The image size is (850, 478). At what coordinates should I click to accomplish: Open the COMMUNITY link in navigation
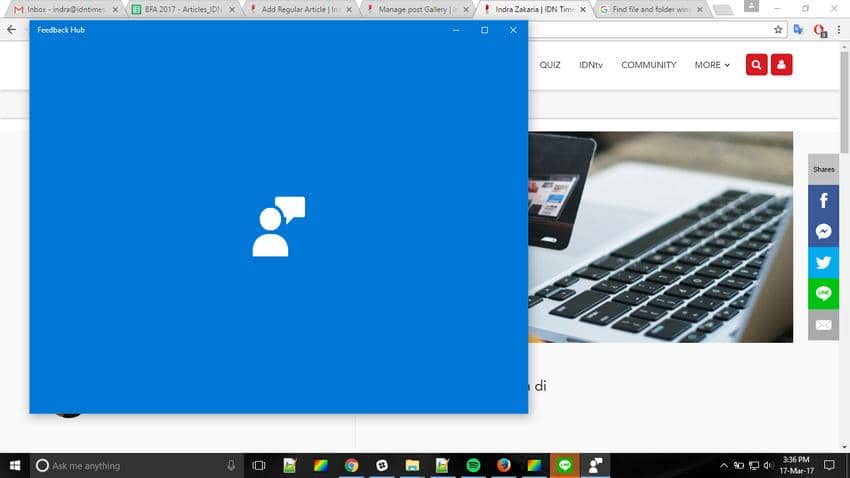click(648, 65)
